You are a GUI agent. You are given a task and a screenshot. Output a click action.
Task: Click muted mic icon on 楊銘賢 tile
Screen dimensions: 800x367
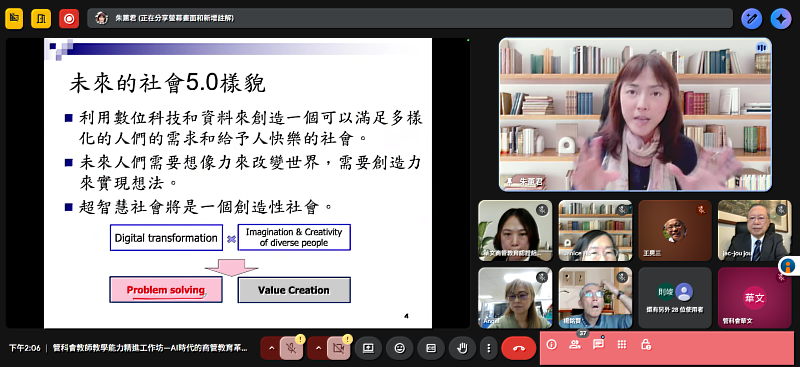pyautogui.click(x=622, y=277)
